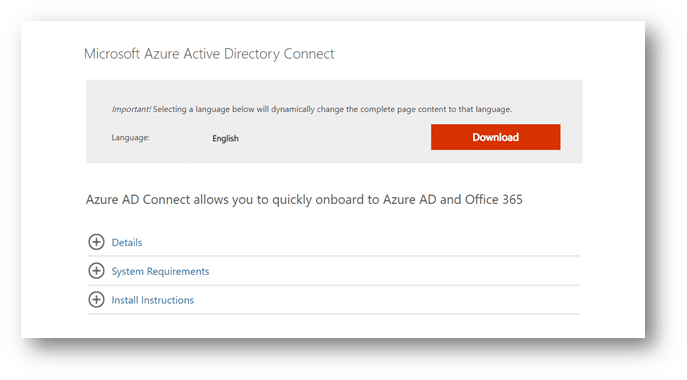This screenshot has width=687, height=380.
Task: Expand Details with its plus icon
Action: [x=96, y=242]
